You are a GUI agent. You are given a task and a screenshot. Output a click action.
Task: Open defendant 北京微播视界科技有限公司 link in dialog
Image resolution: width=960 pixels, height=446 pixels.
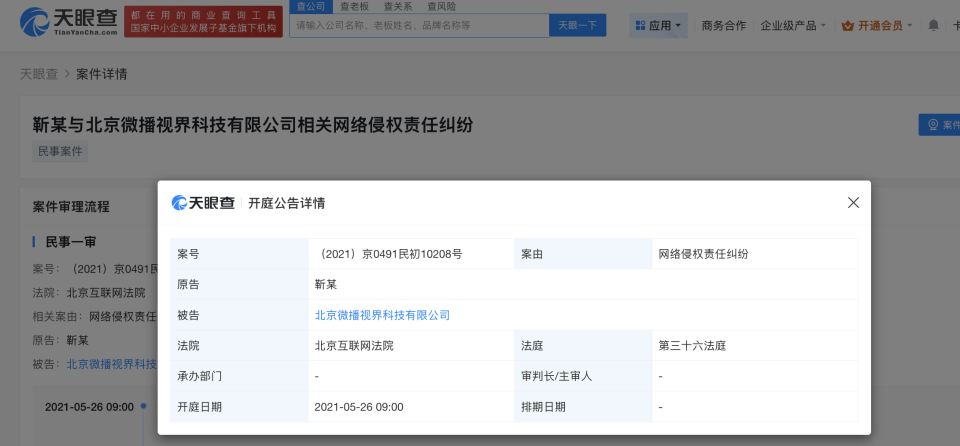(382, 316)
